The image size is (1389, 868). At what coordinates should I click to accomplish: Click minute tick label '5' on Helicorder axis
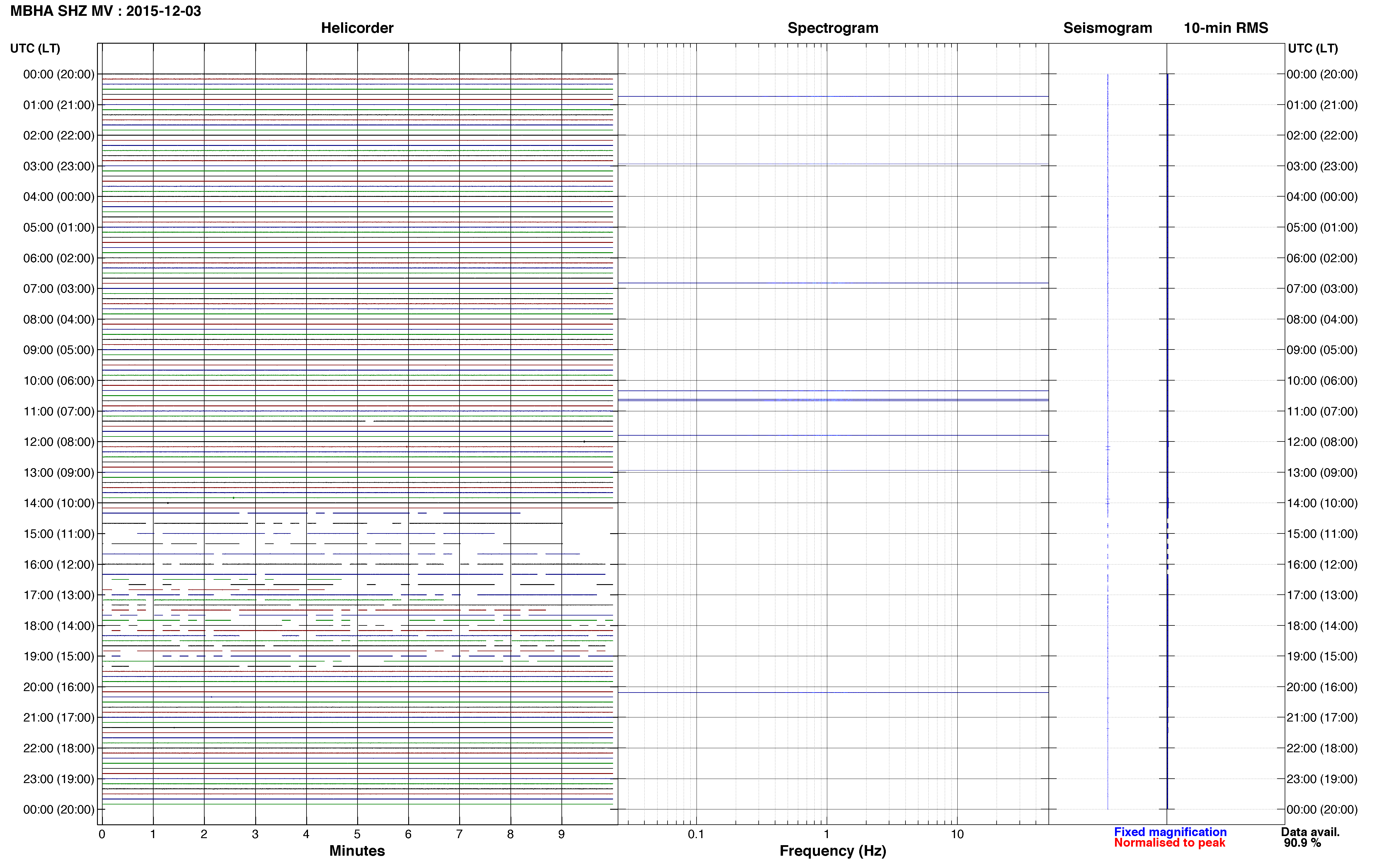[357, 835]
